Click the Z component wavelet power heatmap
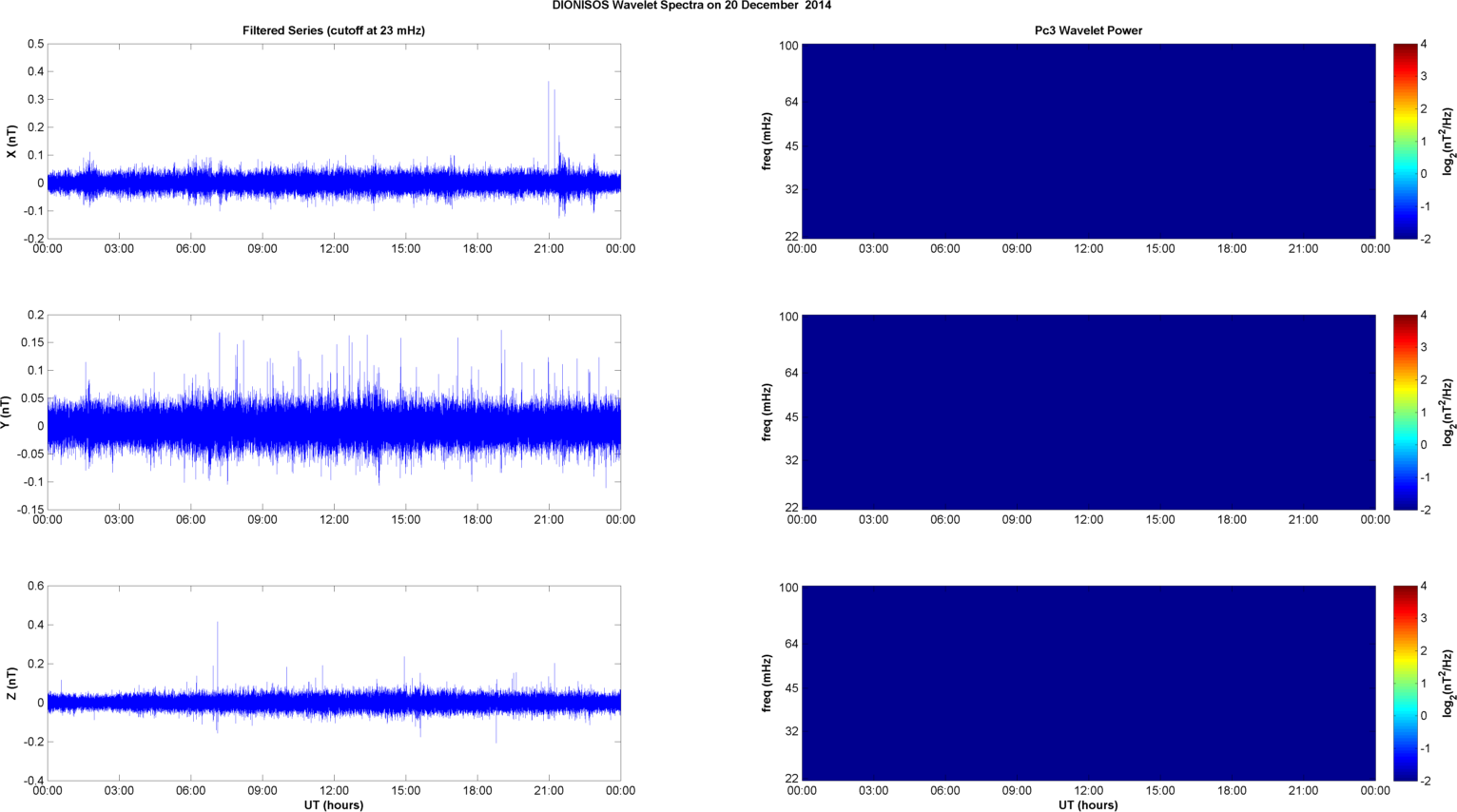 (1088, 683)
